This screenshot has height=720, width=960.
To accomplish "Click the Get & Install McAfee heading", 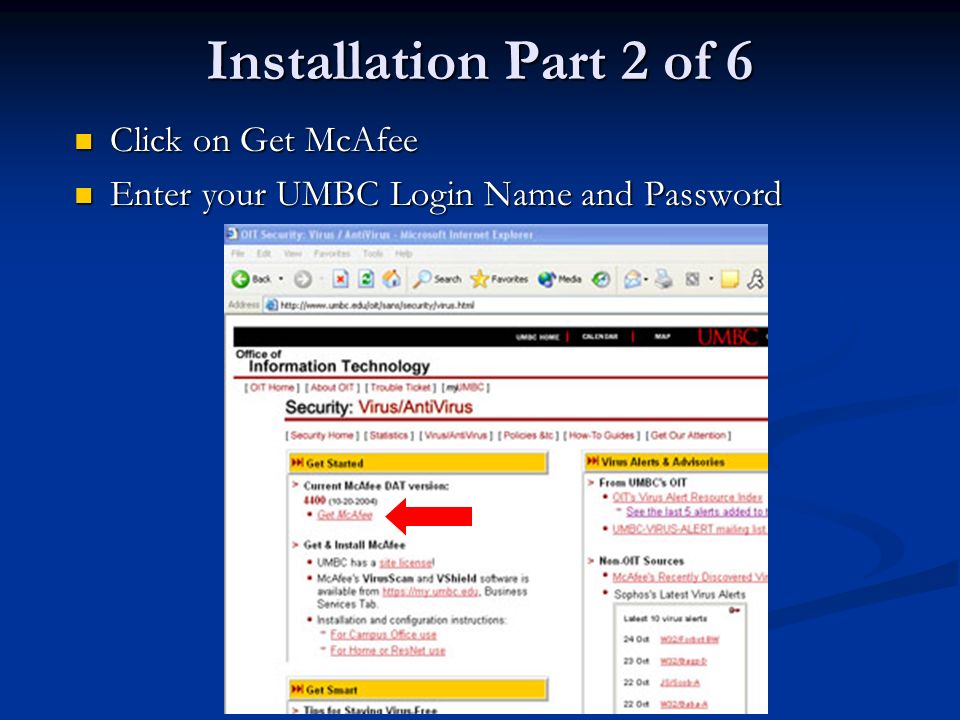I will click(354, 544).
